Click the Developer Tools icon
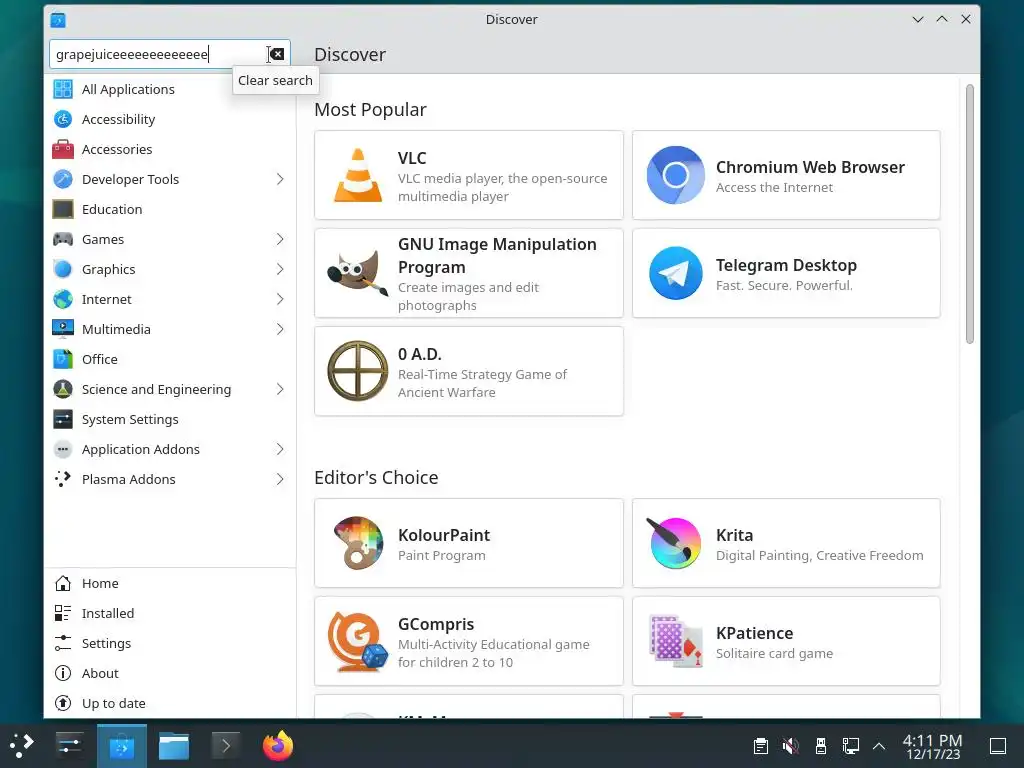Image resolution: width=1024 pixels, height=768 pixels. (63, 179)
